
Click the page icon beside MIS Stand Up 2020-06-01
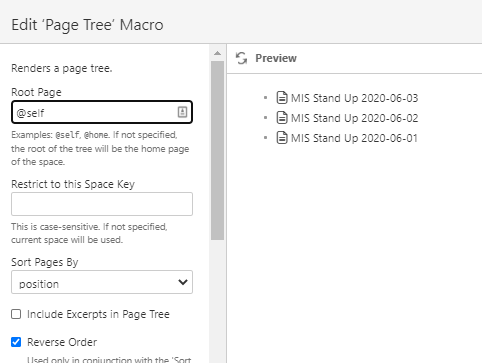[282, 138]
